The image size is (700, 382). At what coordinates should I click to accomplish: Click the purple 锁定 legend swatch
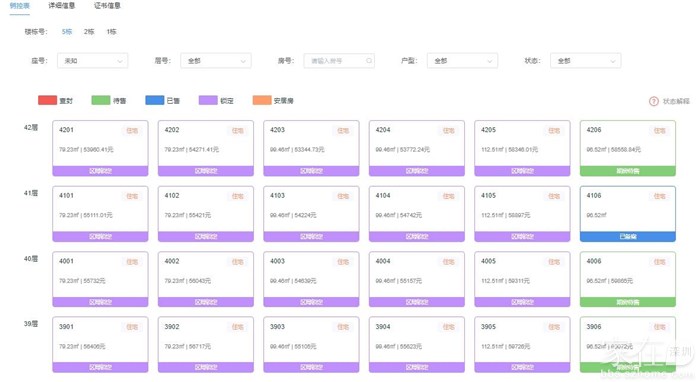208,100
